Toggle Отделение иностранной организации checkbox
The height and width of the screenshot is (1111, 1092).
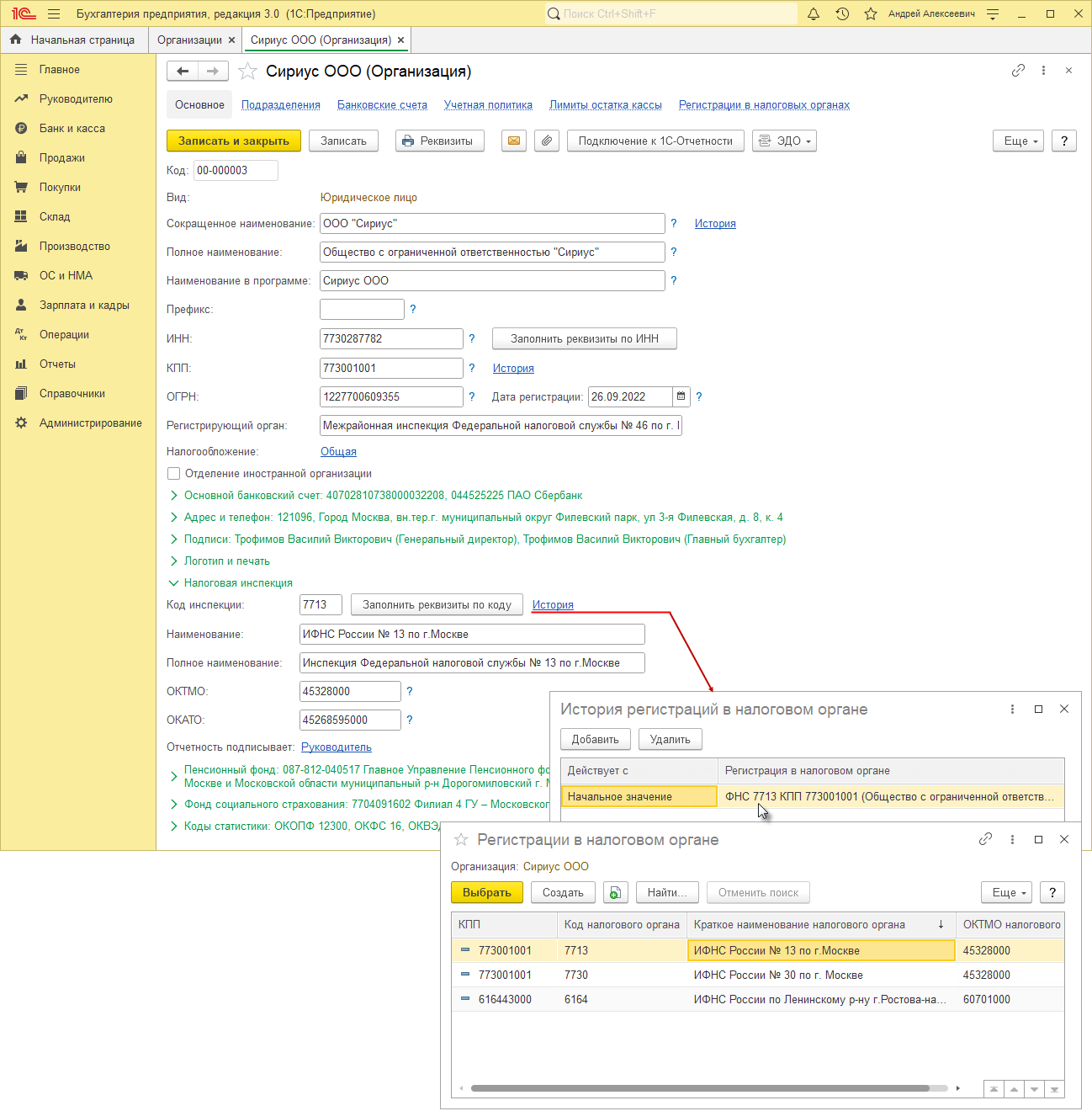click(174, 474)
